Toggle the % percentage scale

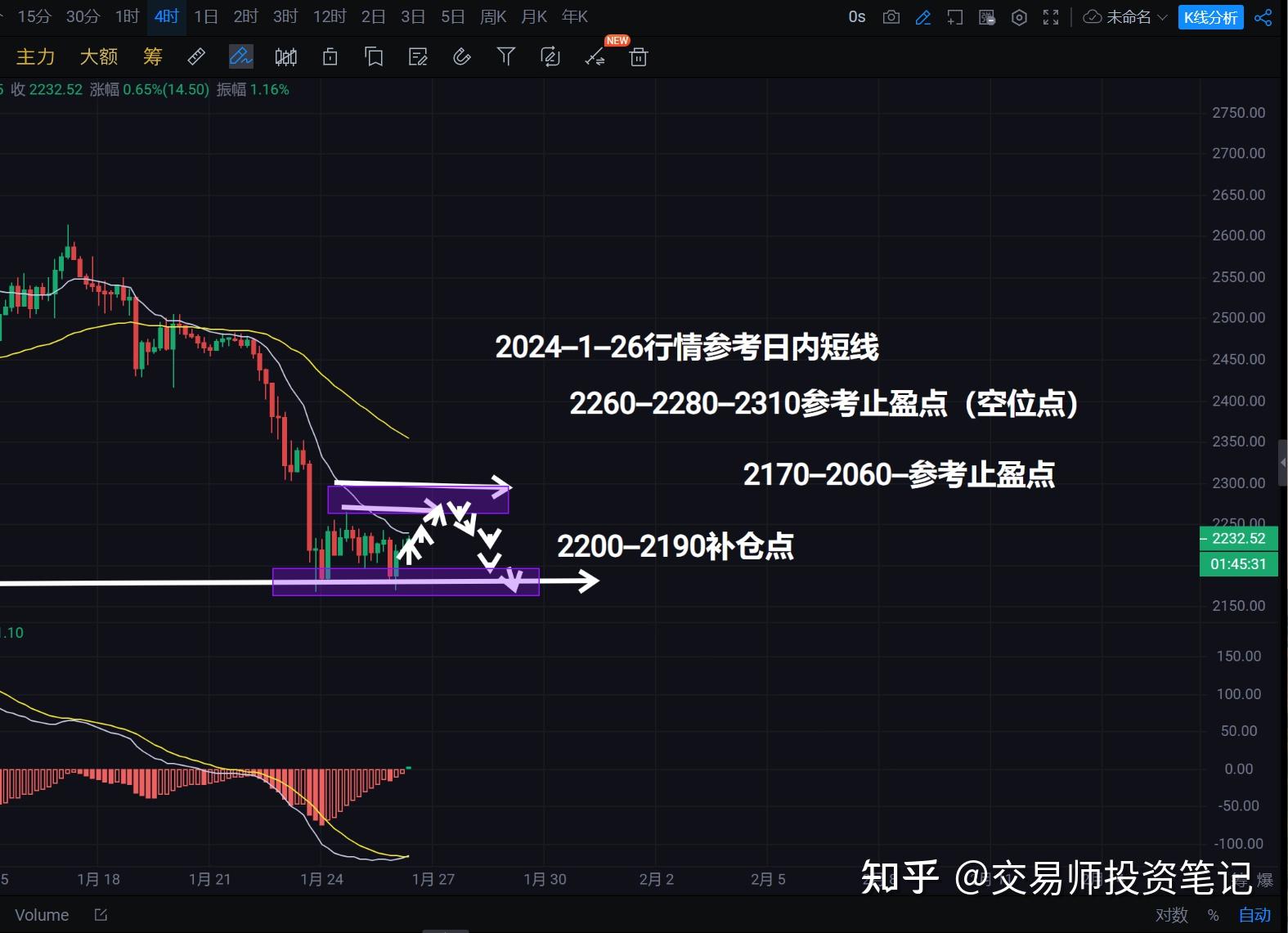[x=1214, y=915]
